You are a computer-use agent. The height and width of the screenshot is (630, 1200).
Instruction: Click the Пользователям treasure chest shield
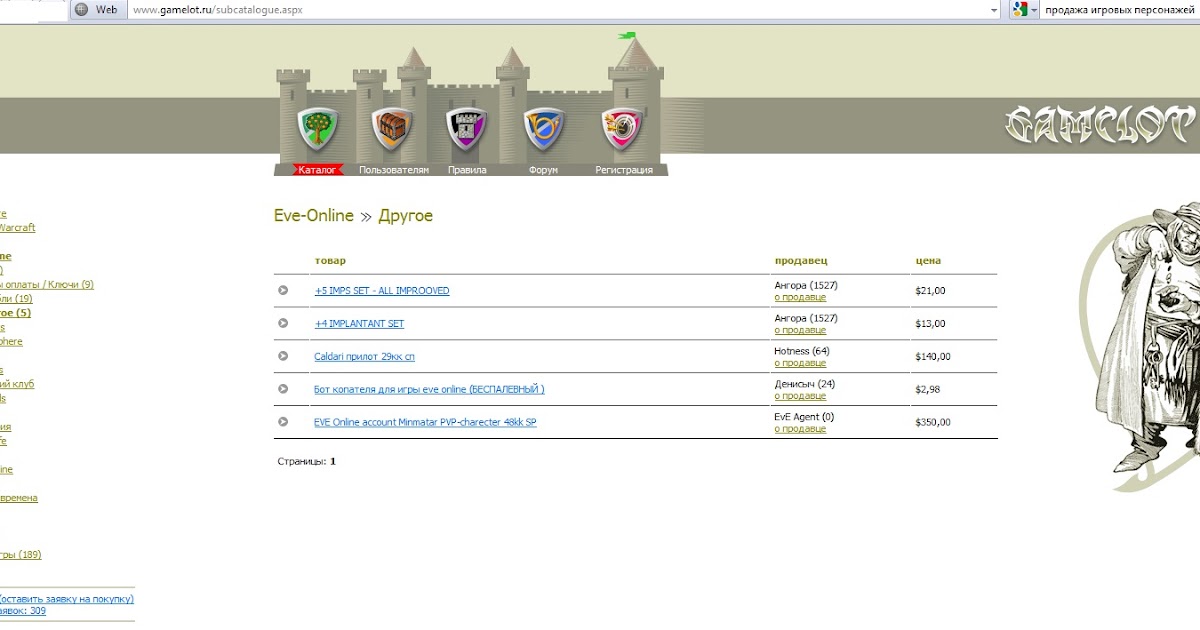click(392, 128)
